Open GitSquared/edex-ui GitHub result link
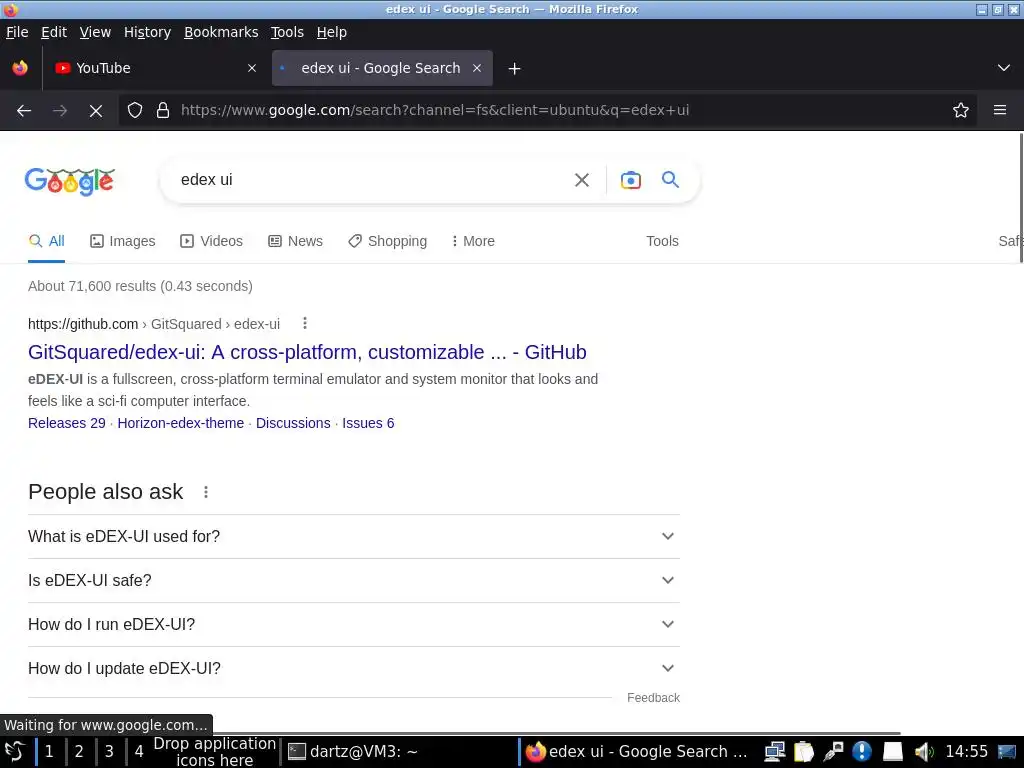Screen dimensions: 1024x768 click(x=307, y=352)
